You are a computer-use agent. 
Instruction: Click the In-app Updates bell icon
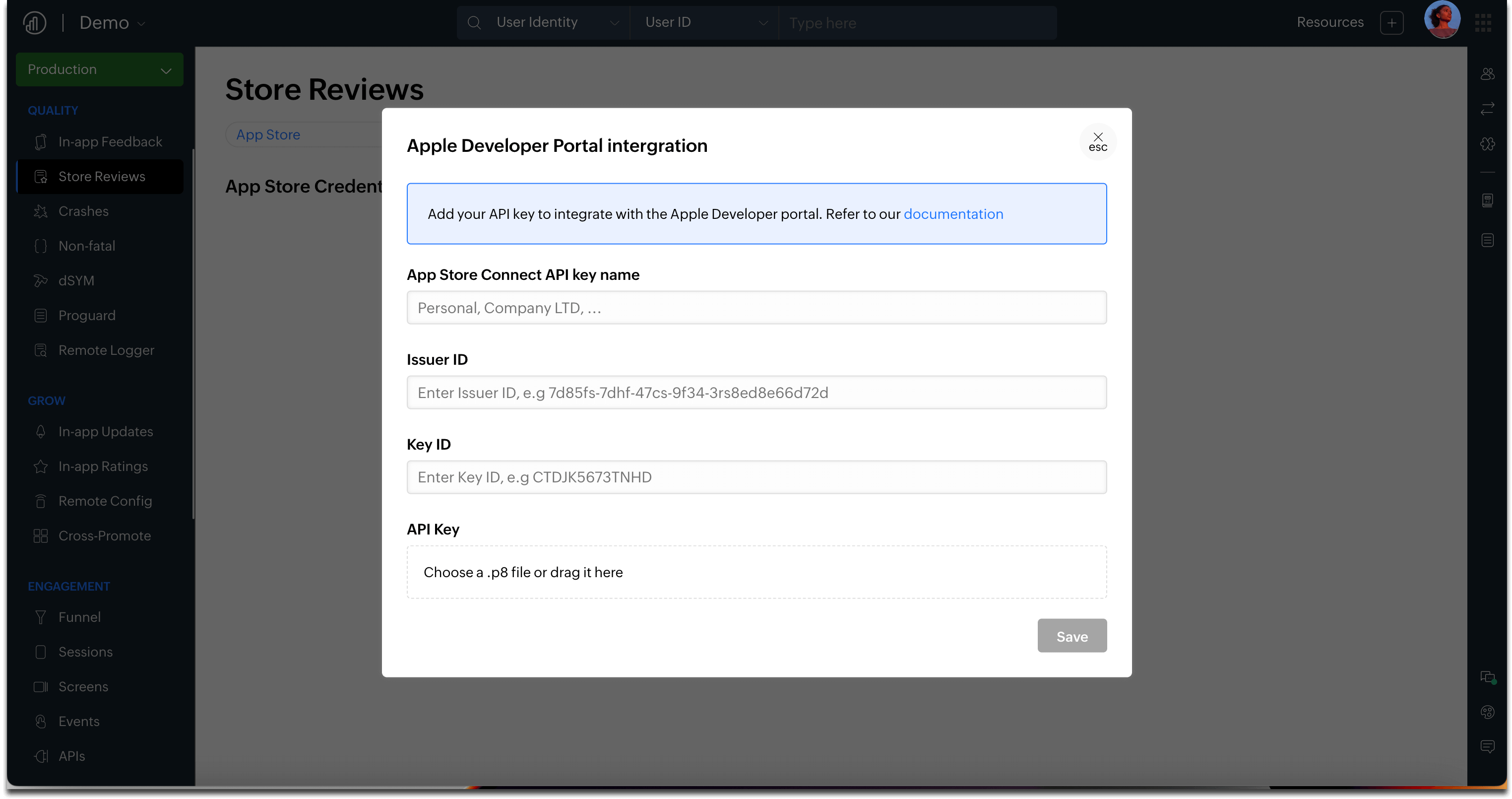[x=41, y=431]
